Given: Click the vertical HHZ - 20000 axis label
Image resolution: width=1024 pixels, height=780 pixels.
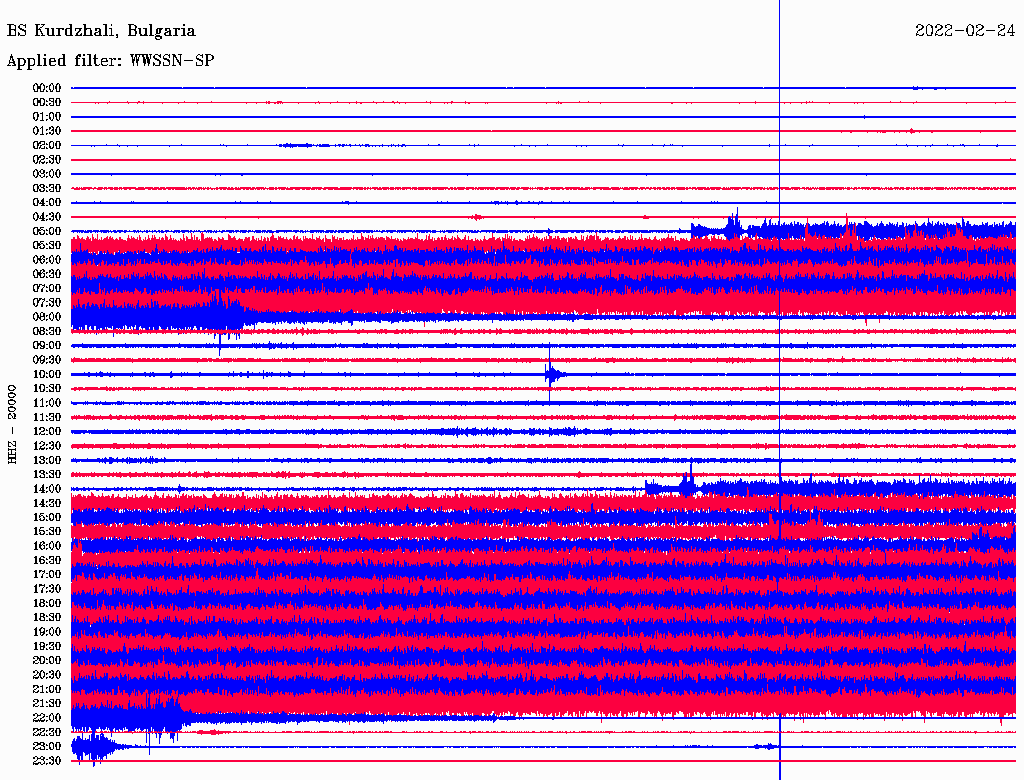Looking at the screenshot, I should 13,423.
